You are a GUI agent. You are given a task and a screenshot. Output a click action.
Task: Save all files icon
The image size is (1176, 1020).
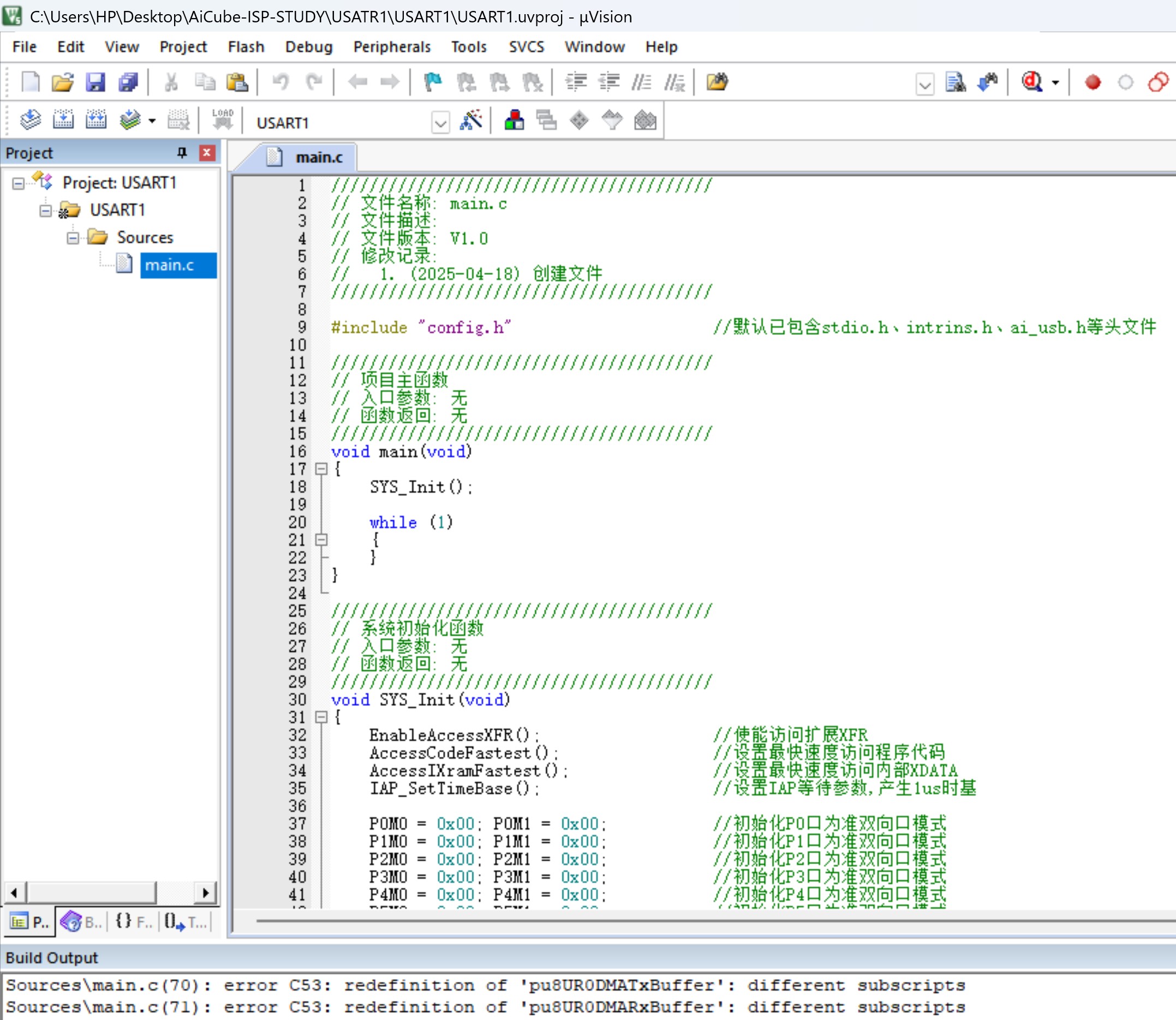(128, 82)
